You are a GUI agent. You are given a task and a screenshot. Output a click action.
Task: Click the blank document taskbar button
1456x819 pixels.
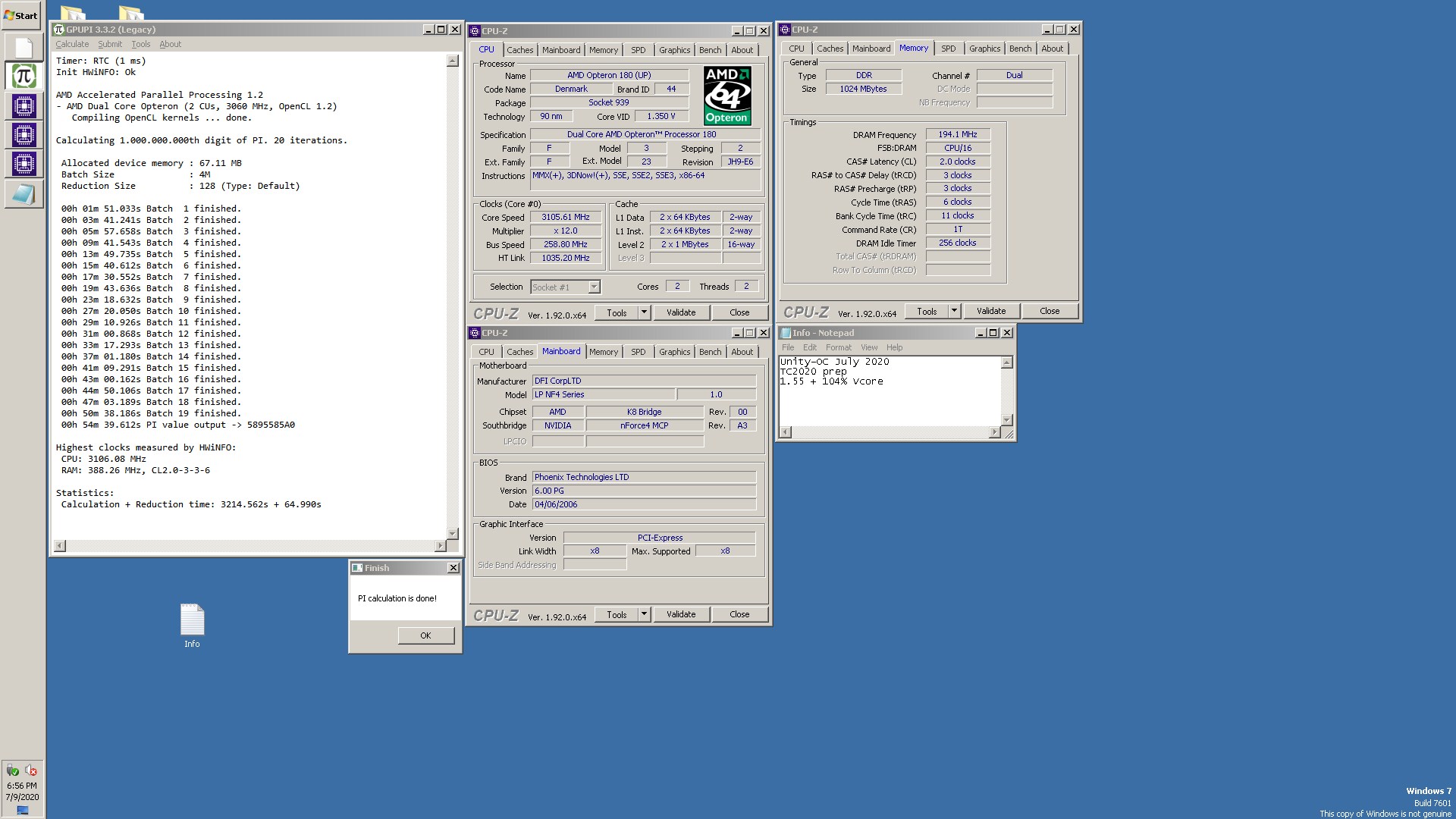pos(24,48)
